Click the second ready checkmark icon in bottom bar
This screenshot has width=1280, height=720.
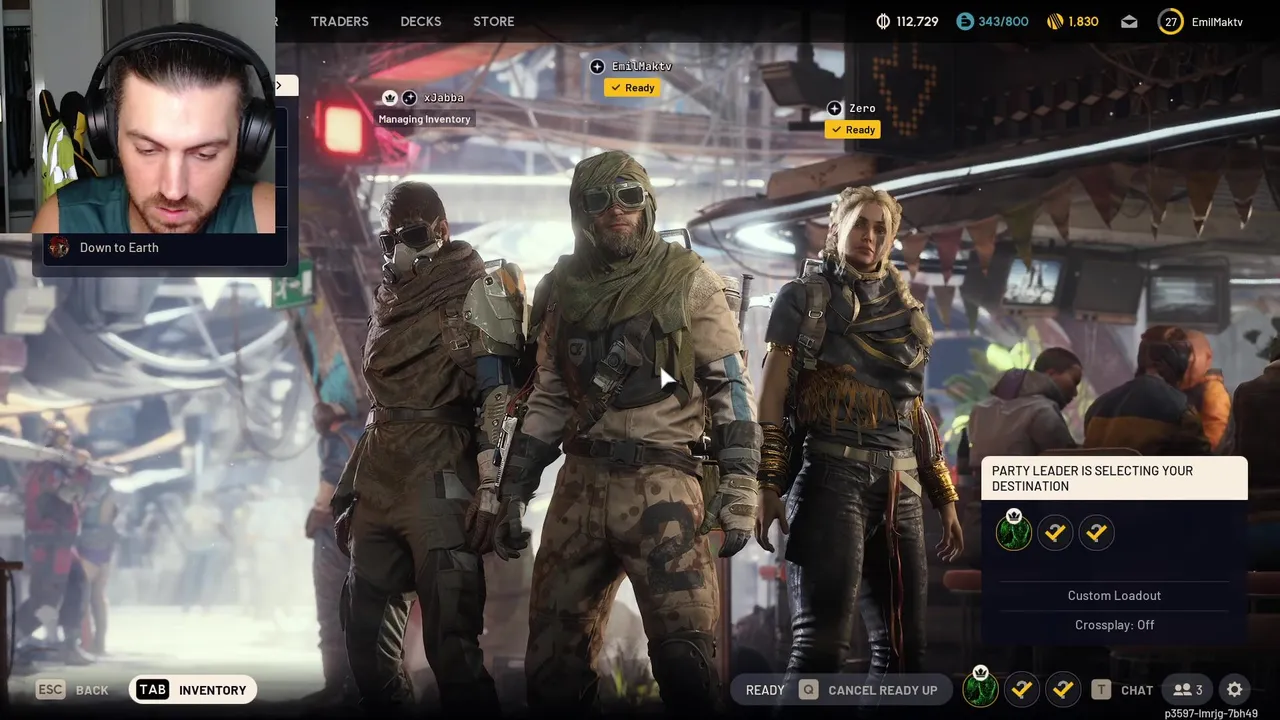1063,689
